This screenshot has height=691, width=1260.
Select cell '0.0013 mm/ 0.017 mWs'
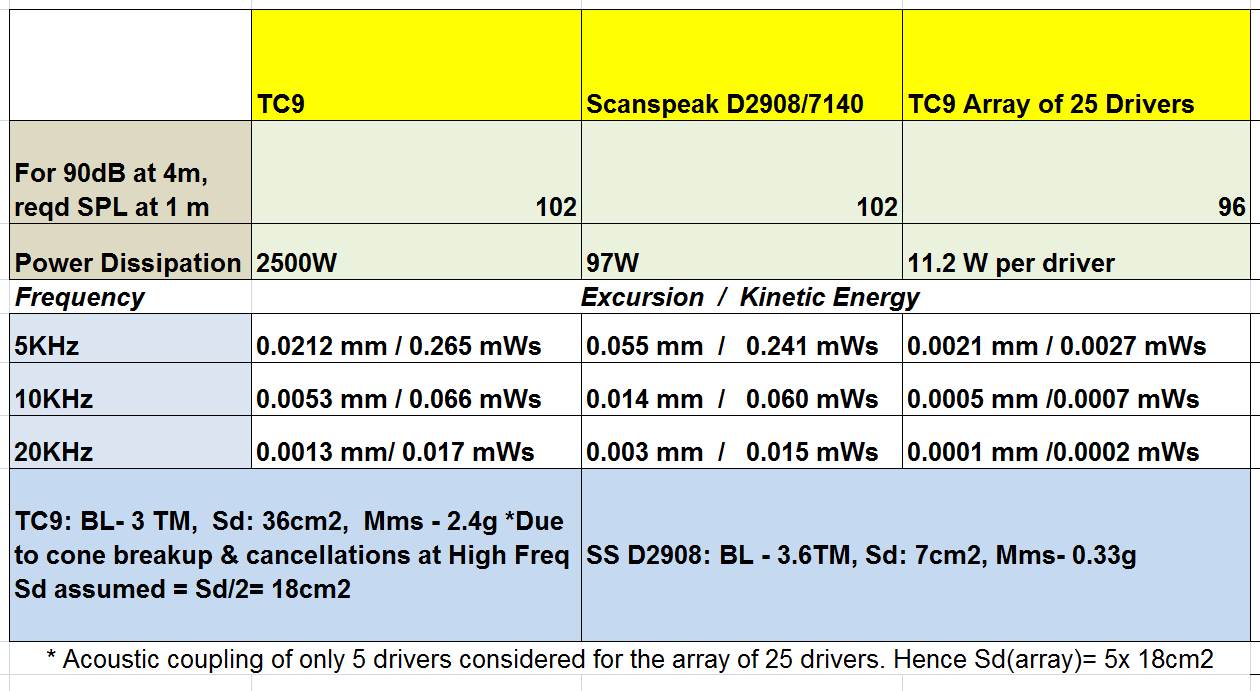[x=416, y=442]
